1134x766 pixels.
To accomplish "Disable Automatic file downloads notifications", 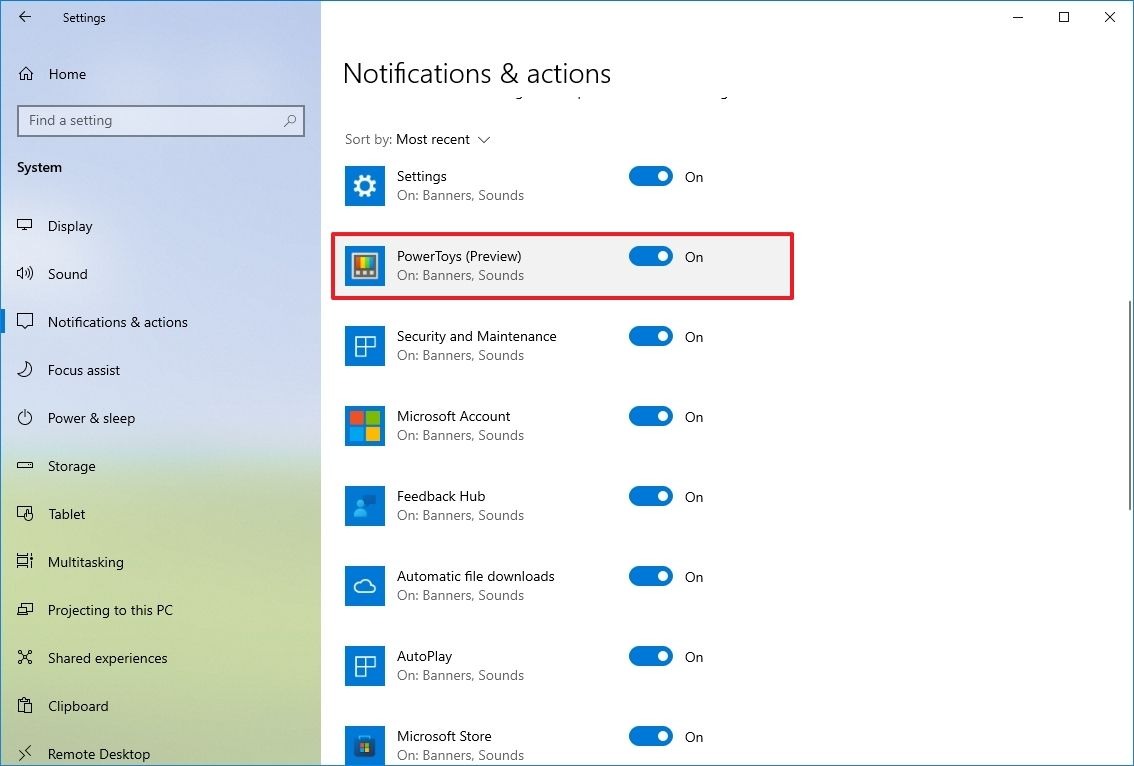I will point(651,576).
